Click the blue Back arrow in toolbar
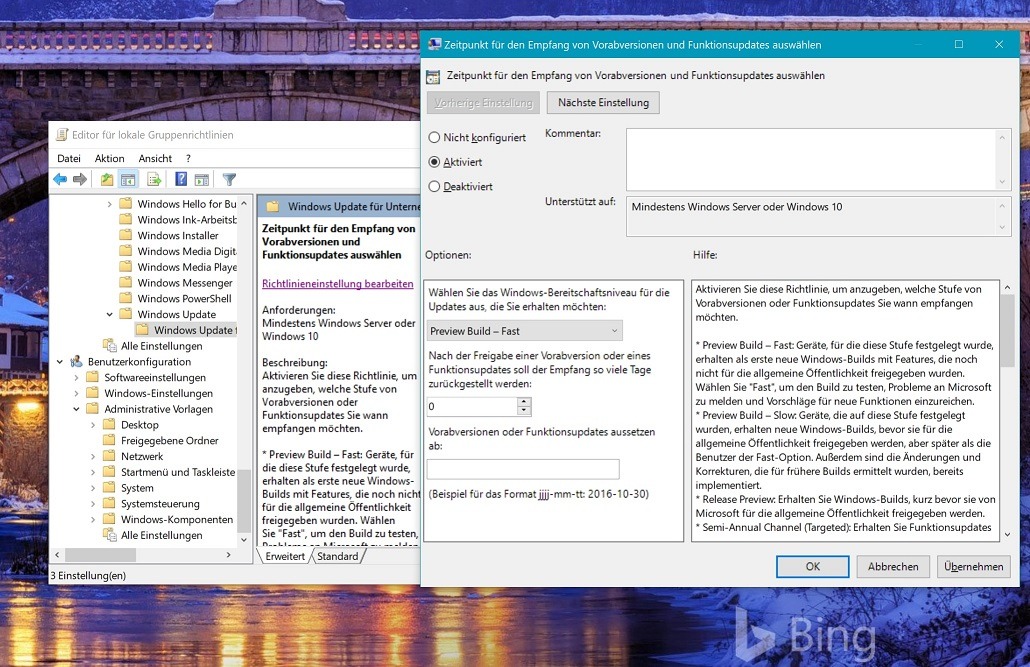1030x667 pixels. (x=60, y=180)
